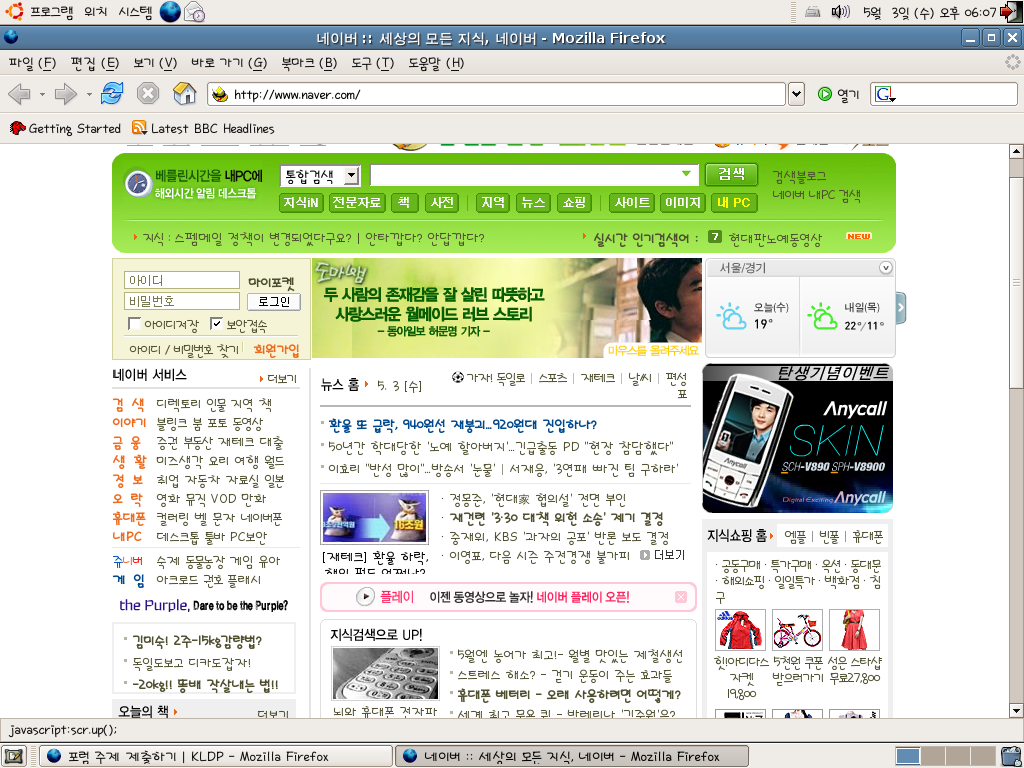The width and height of the screenshot is (1024, 768).
Task: Switch to the first workspace in pager
Action: [907, 756]
